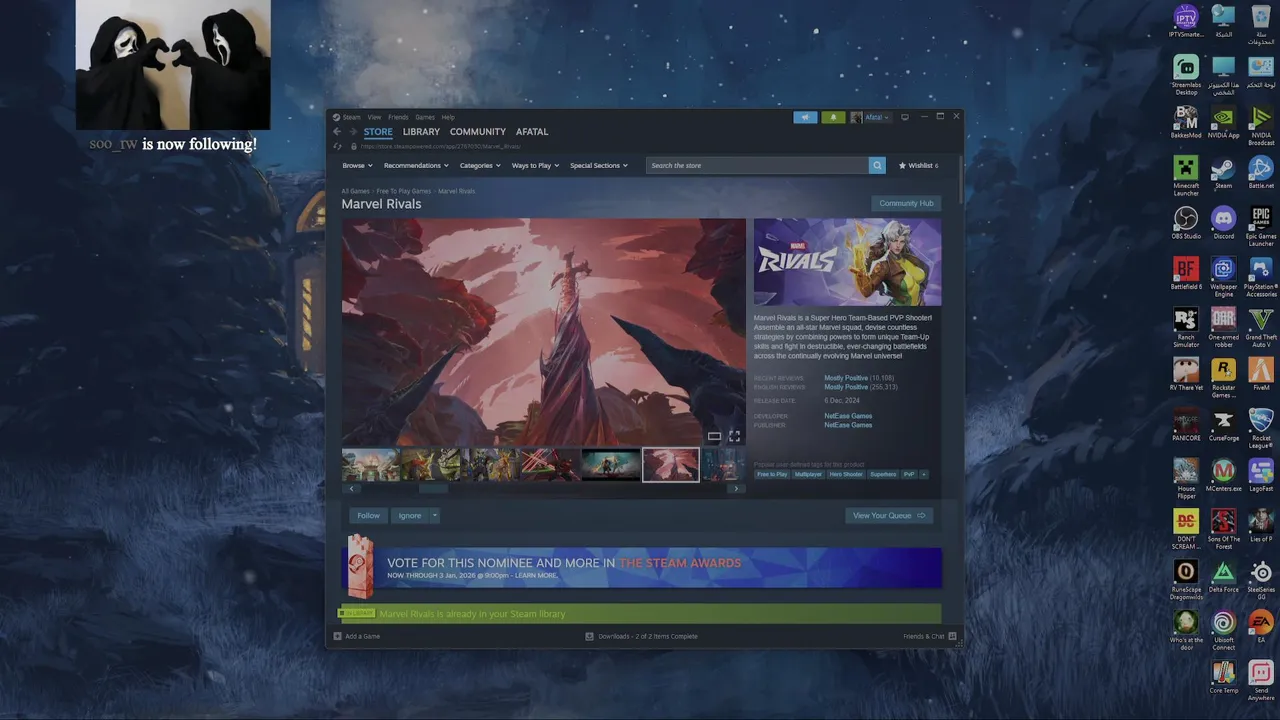Open Minecraft Launcher desktop icon

pos(1186,175)
